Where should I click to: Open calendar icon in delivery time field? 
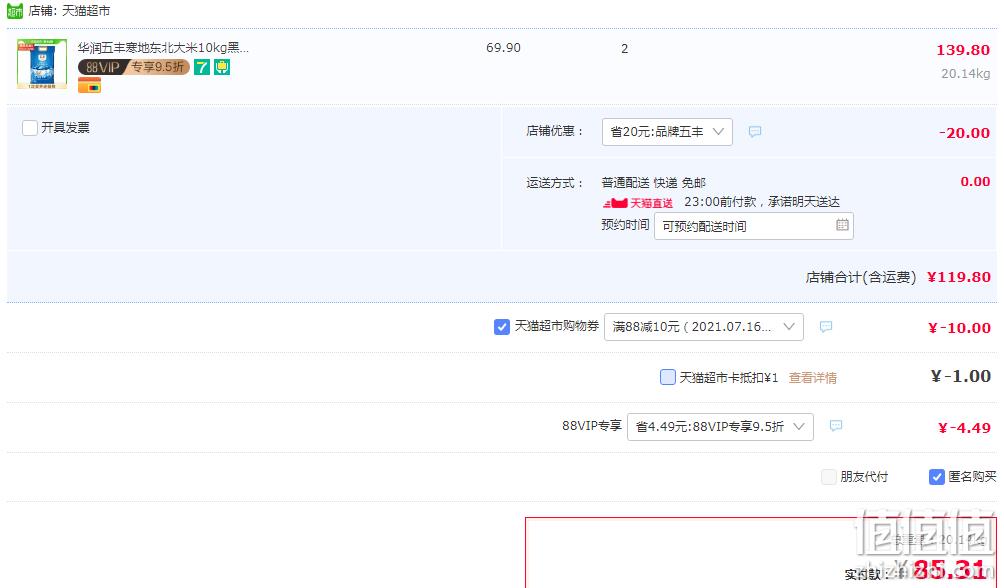[842, 225]
